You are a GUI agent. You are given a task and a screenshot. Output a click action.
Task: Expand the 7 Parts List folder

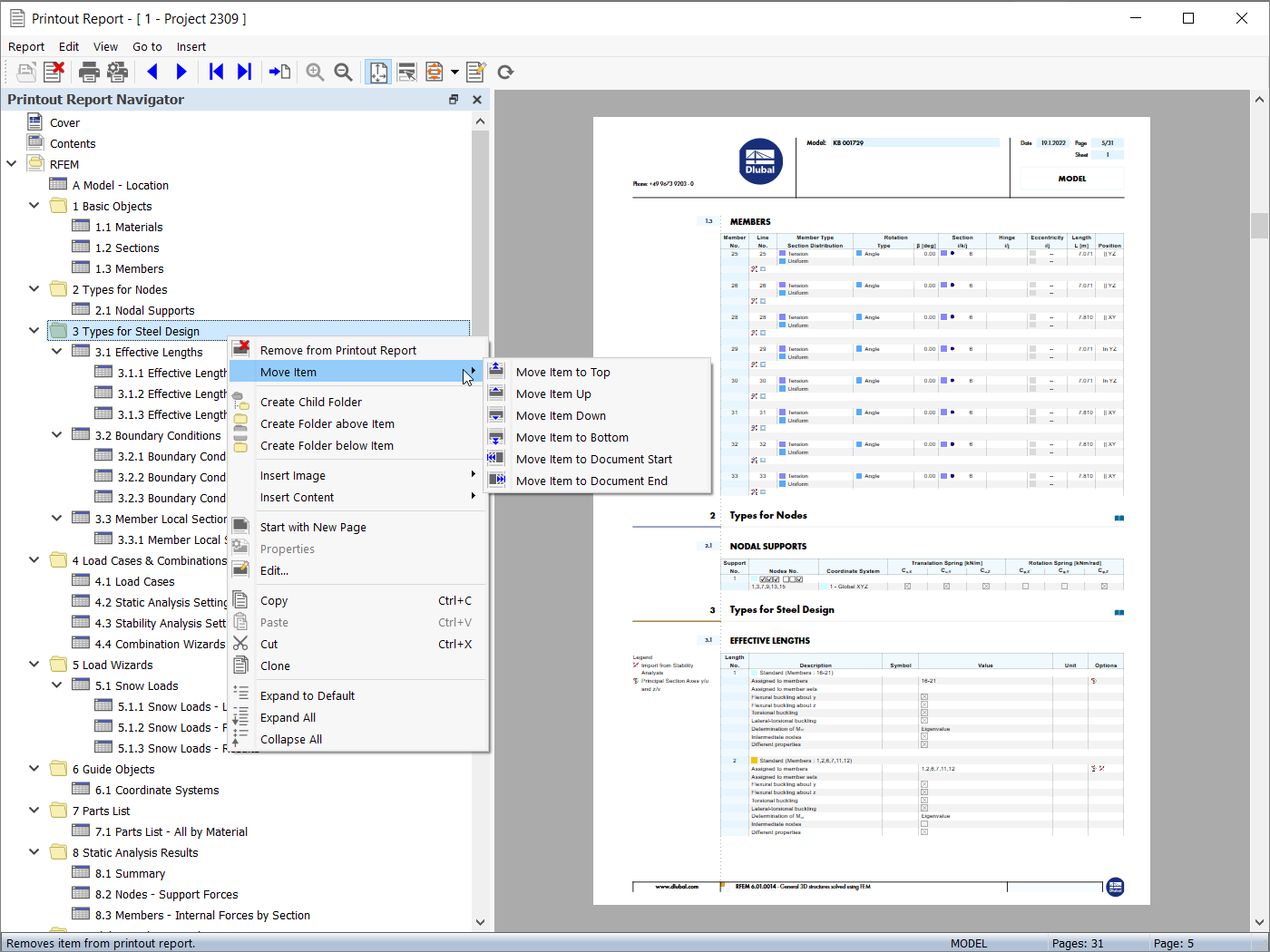click(x=34, y=810)
